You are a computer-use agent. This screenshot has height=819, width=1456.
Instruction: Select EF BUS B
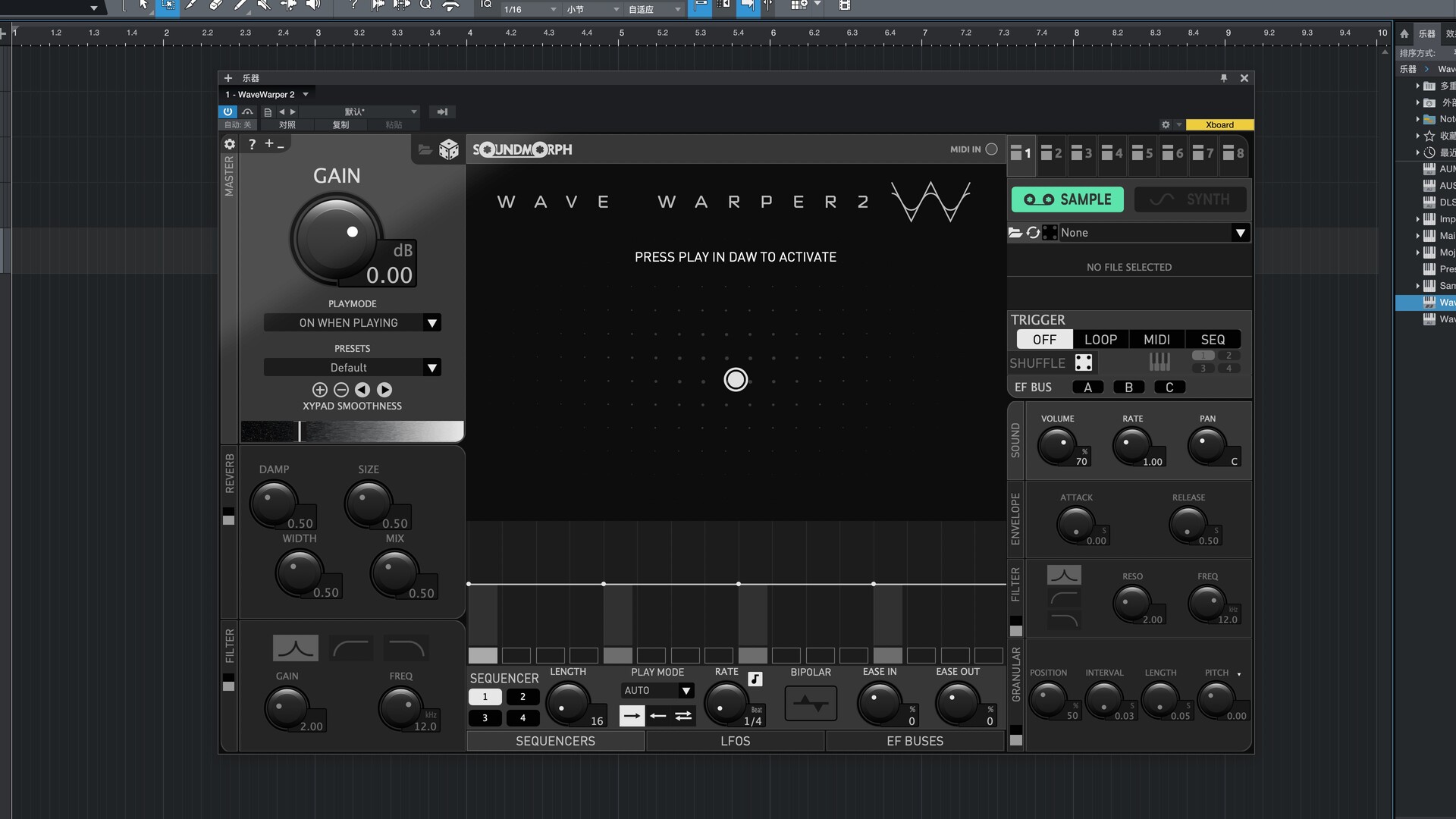(x=1129, y=387)
